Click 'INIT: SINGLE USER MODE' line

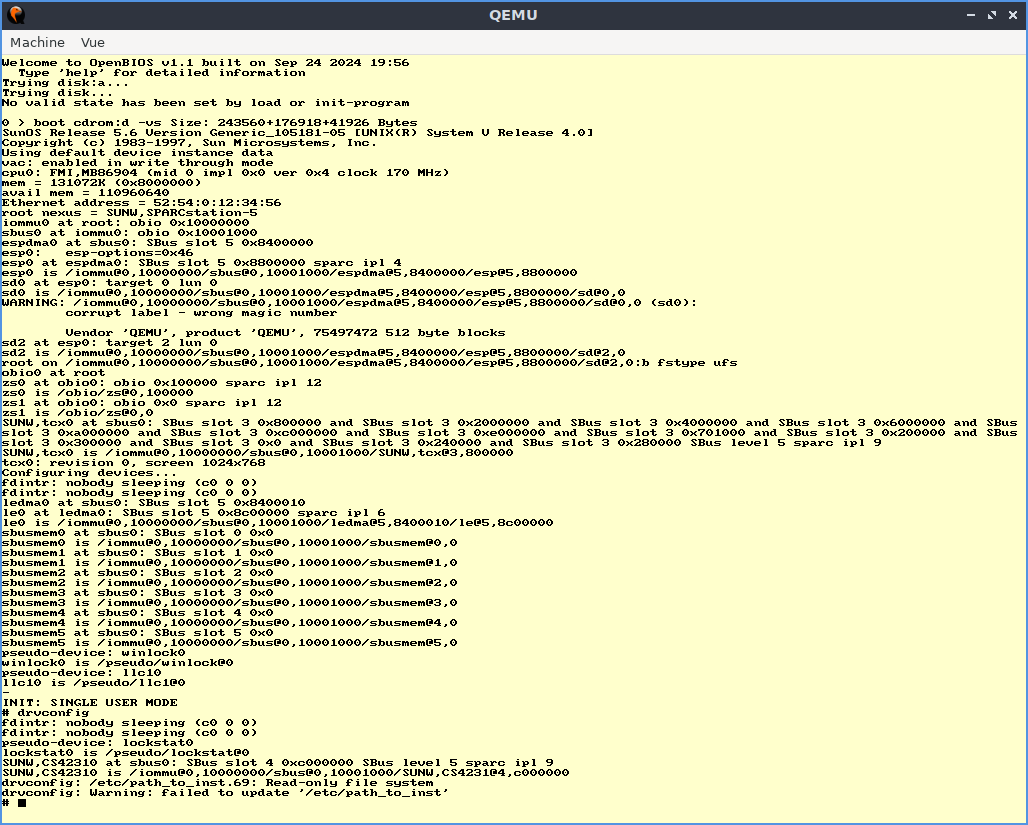89,703
